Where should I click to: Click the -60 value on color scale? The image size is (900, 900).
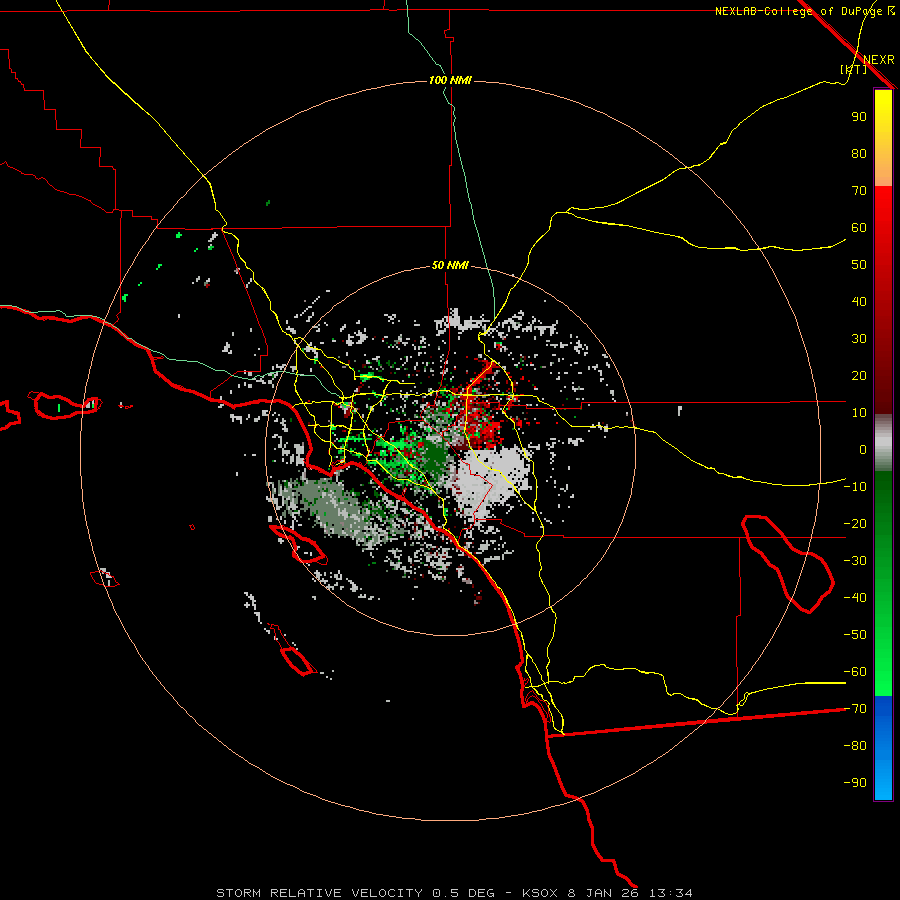click(855, 672)
